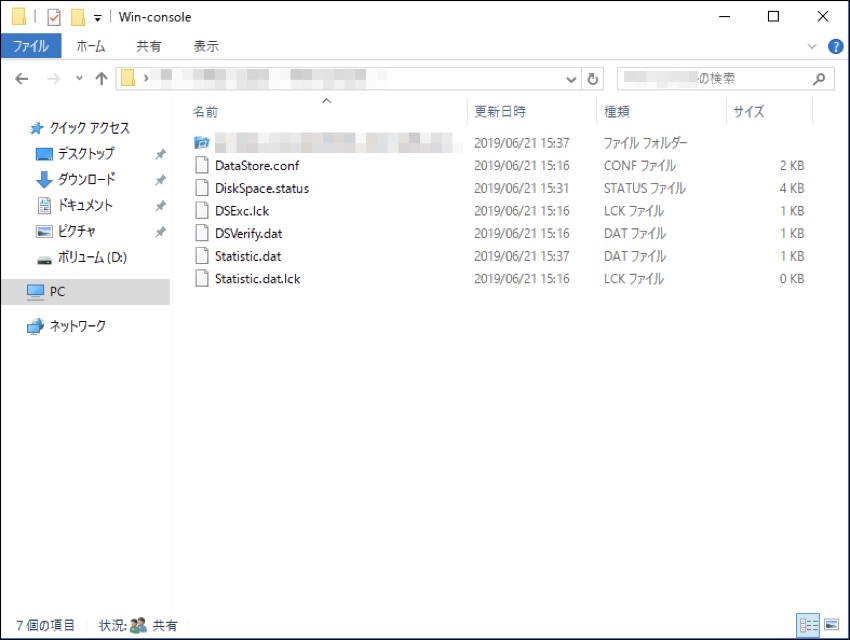850x640 pixels.
Task: Select the DSExc.lck file
Action: tap(242, 211)
